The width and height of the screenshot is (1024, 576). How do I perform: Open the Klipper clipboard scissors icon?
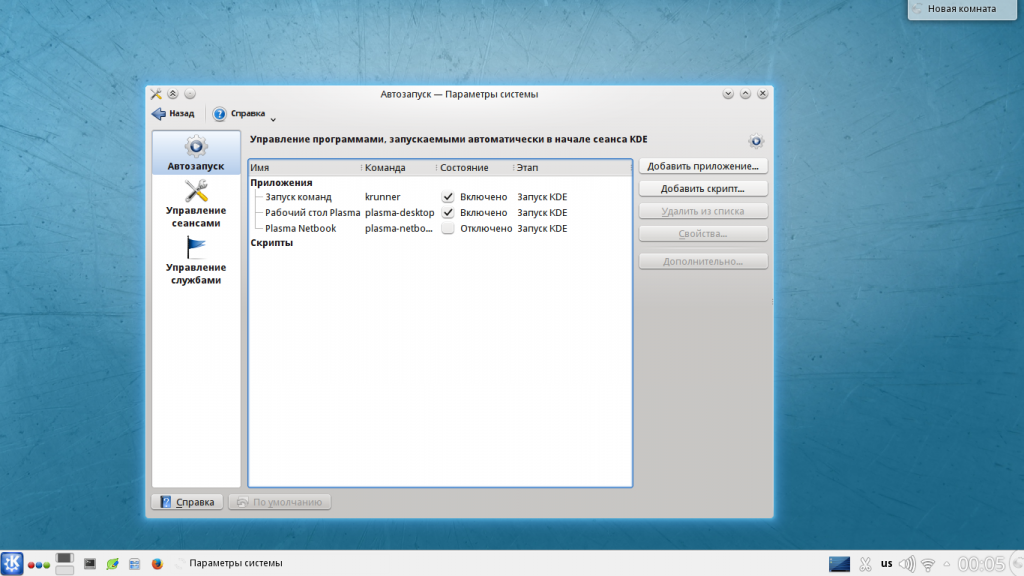865,564
